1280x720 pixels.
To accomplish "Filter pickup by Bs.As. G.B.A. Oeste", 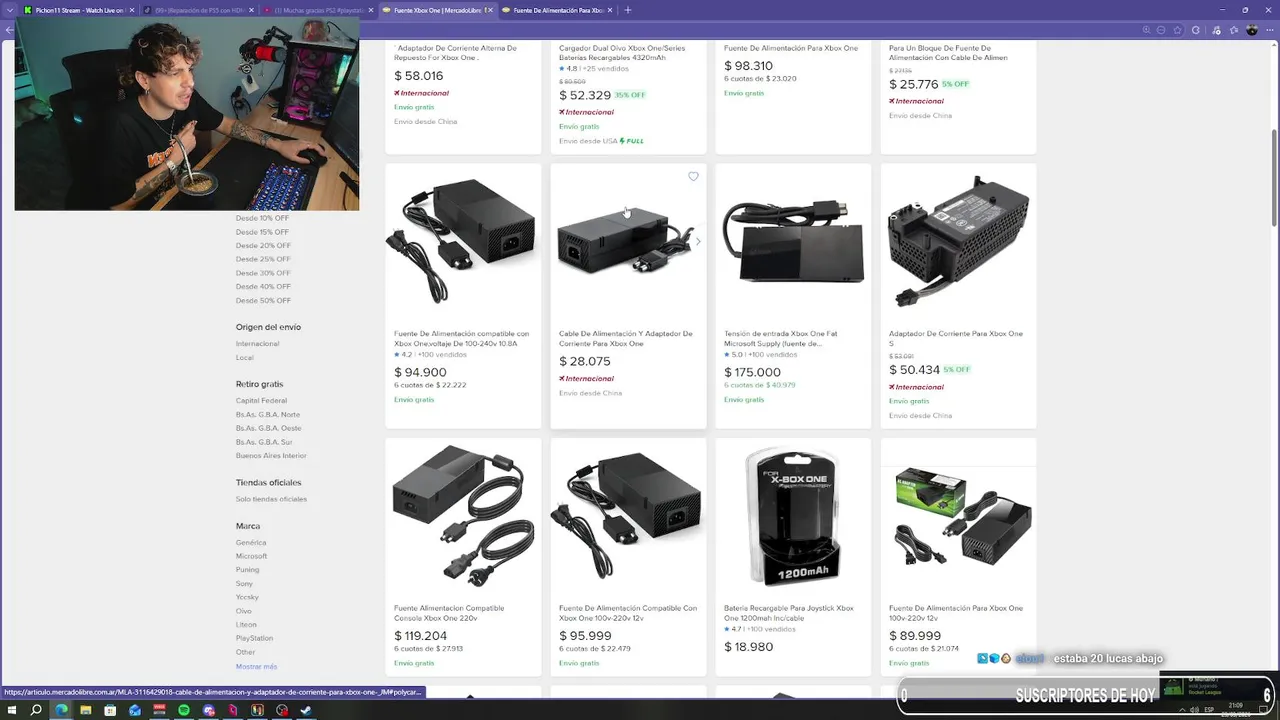I will pos(268,428).
